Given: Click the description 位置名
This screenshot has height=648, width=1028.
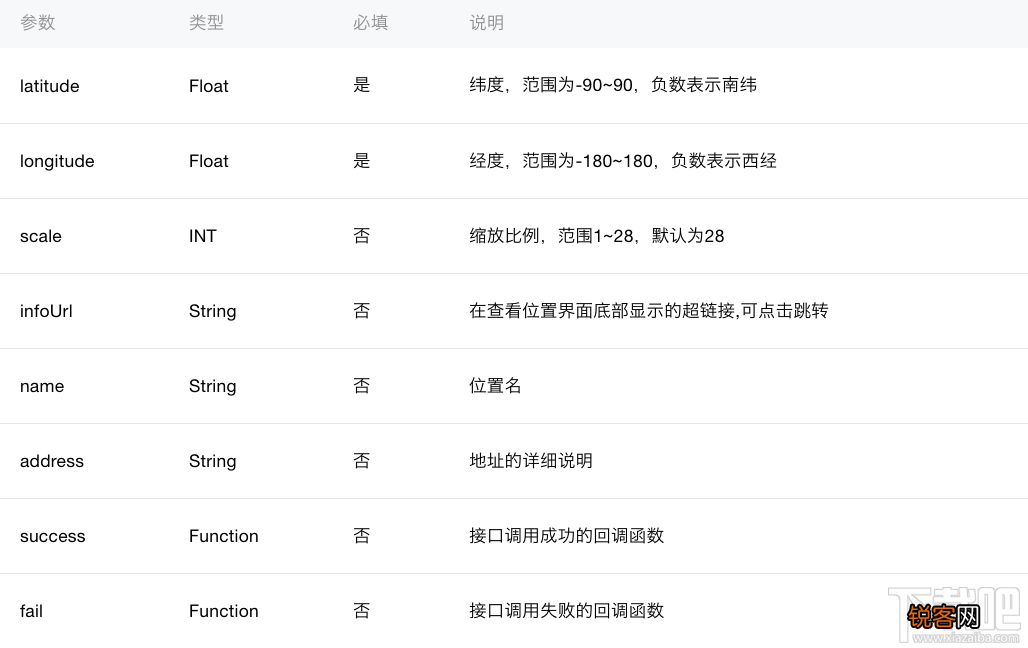Looking at the screenshot, I should point(495,386).
